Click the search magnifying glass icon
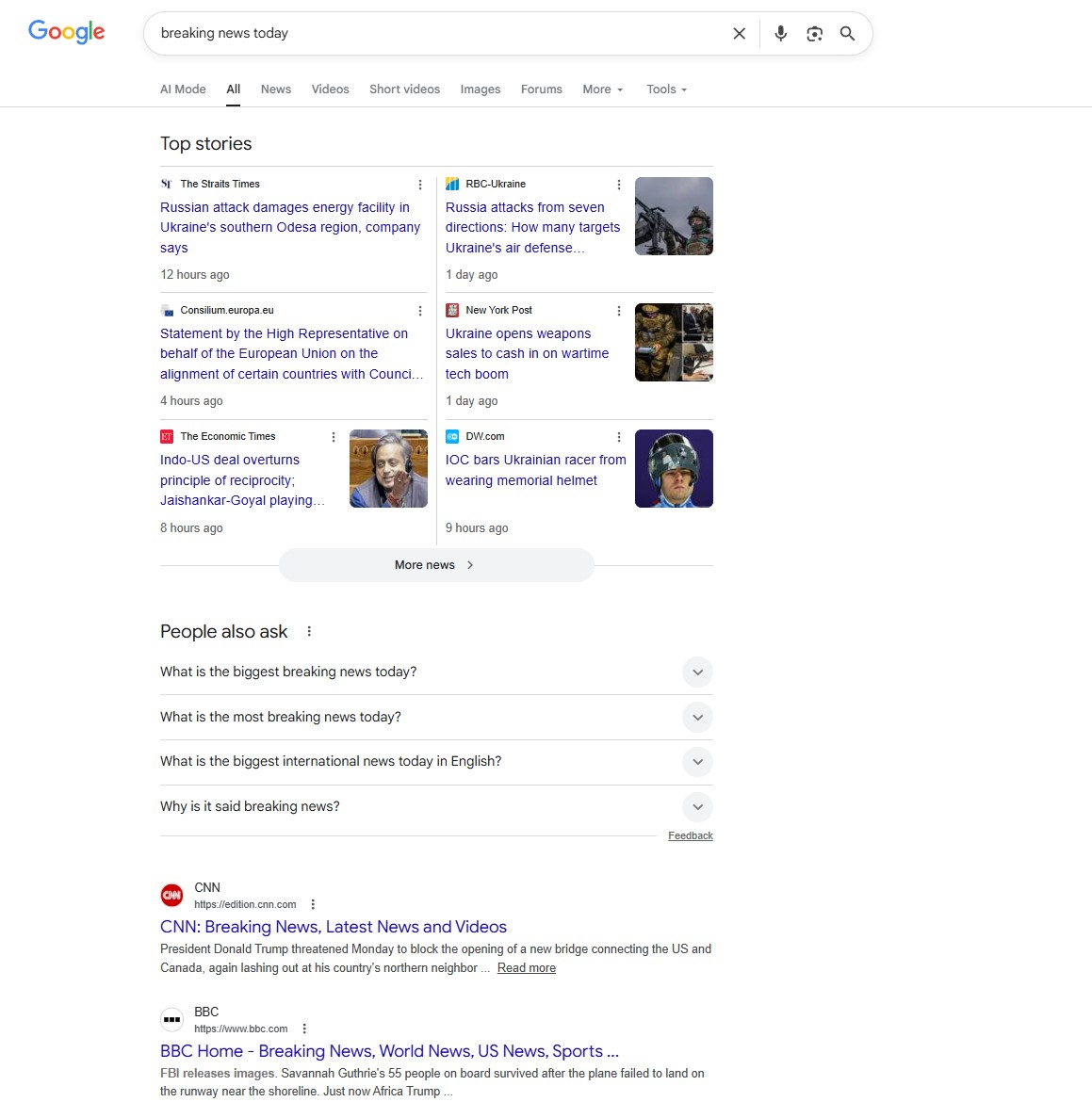 point(847,33)
